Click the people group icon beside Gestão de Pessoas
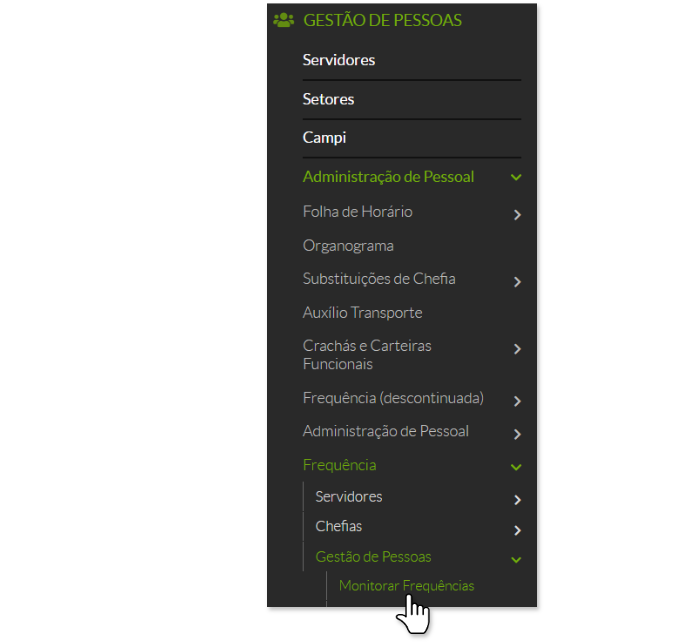The height and width of the screenshot is (642, 685). pos(283,20)
